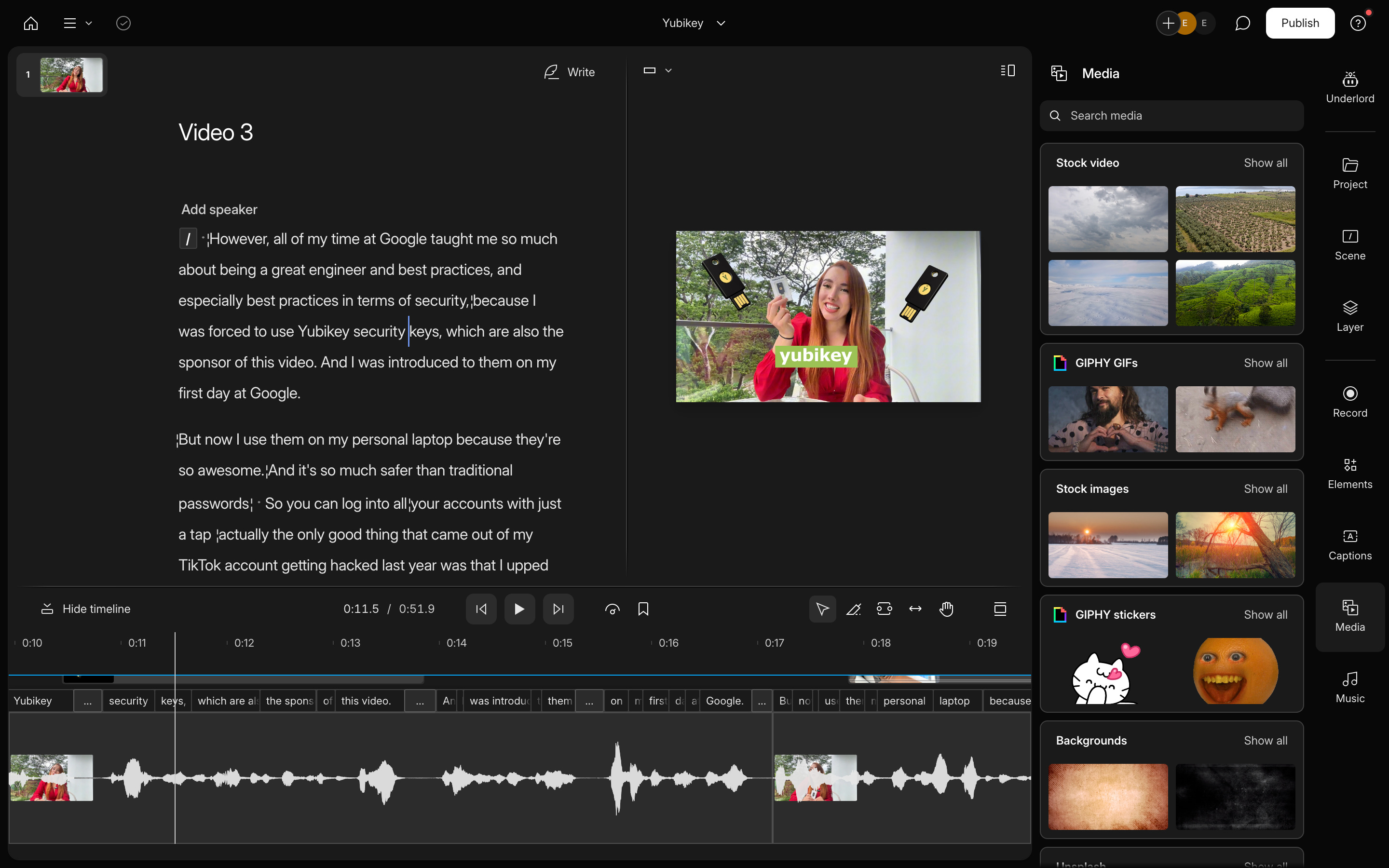
Task: Click the Media panel header icon
Action: coord(1059,73)
